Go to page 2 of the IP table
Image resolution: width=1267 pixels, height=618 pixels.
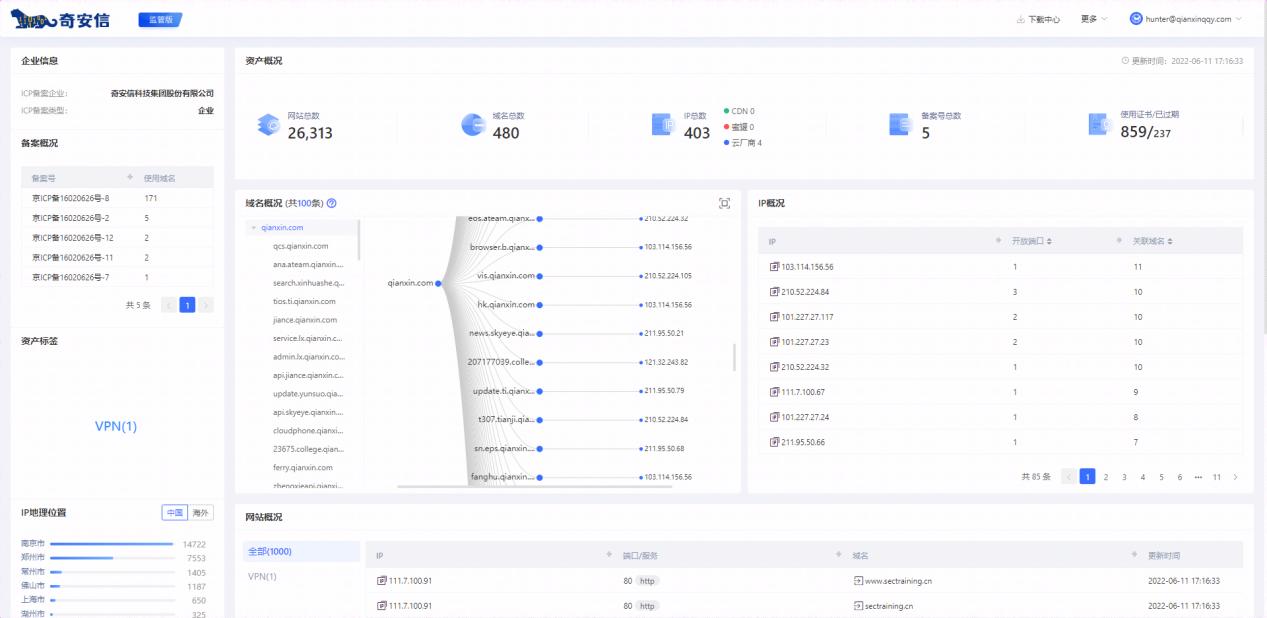point(1106,477)
